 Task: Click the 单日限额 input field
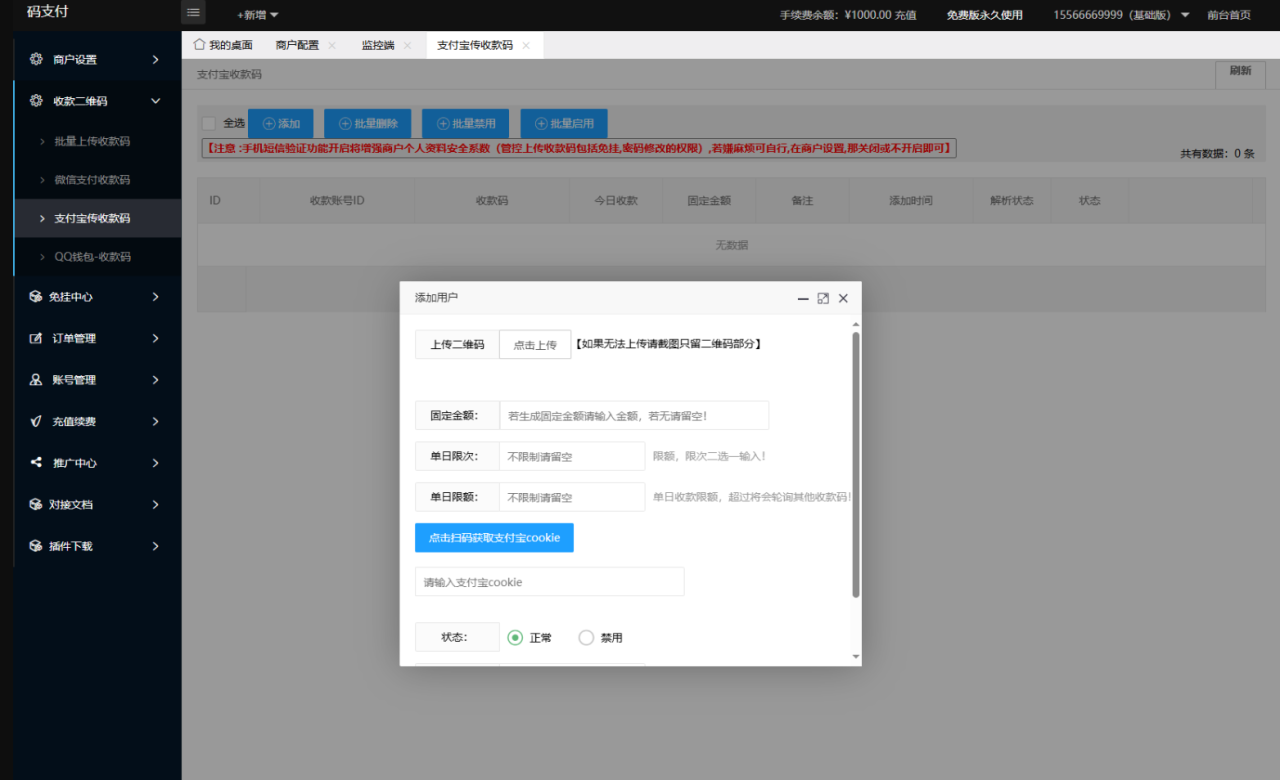point(572,497)
